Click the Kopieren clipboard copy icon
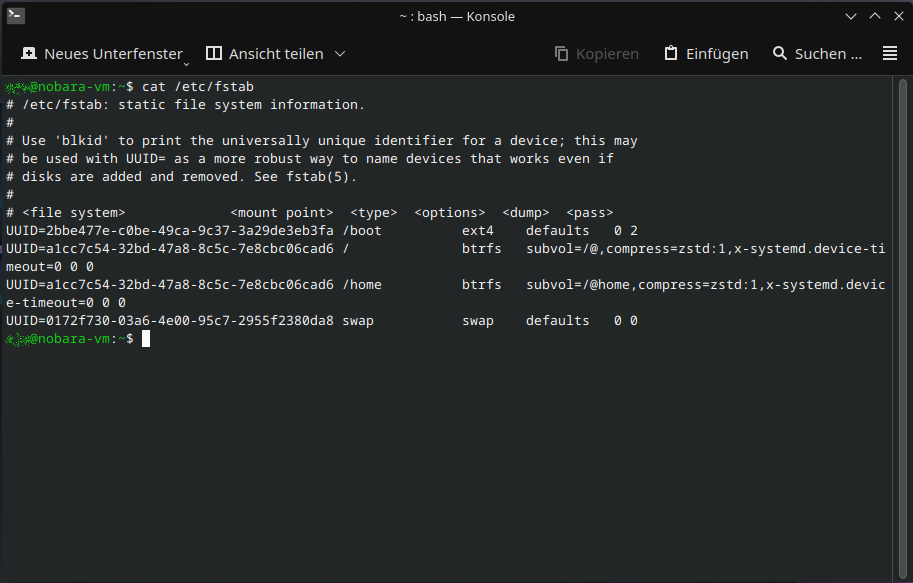913x583 pixels. pos(562,54)
